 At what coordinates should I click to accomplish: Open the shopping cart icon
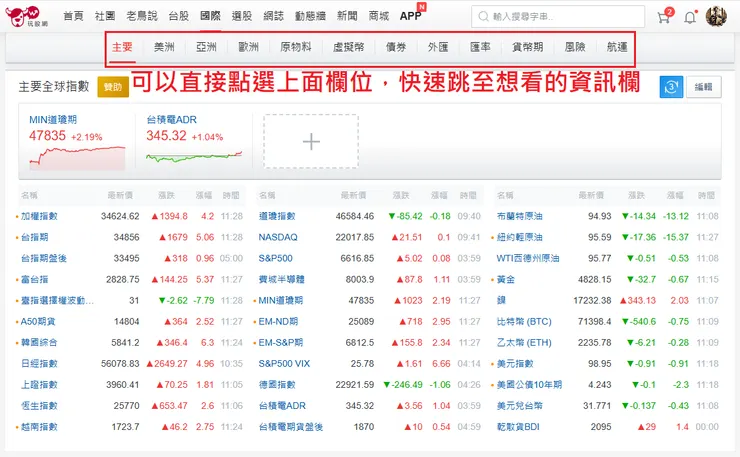(x=665, y=17)
